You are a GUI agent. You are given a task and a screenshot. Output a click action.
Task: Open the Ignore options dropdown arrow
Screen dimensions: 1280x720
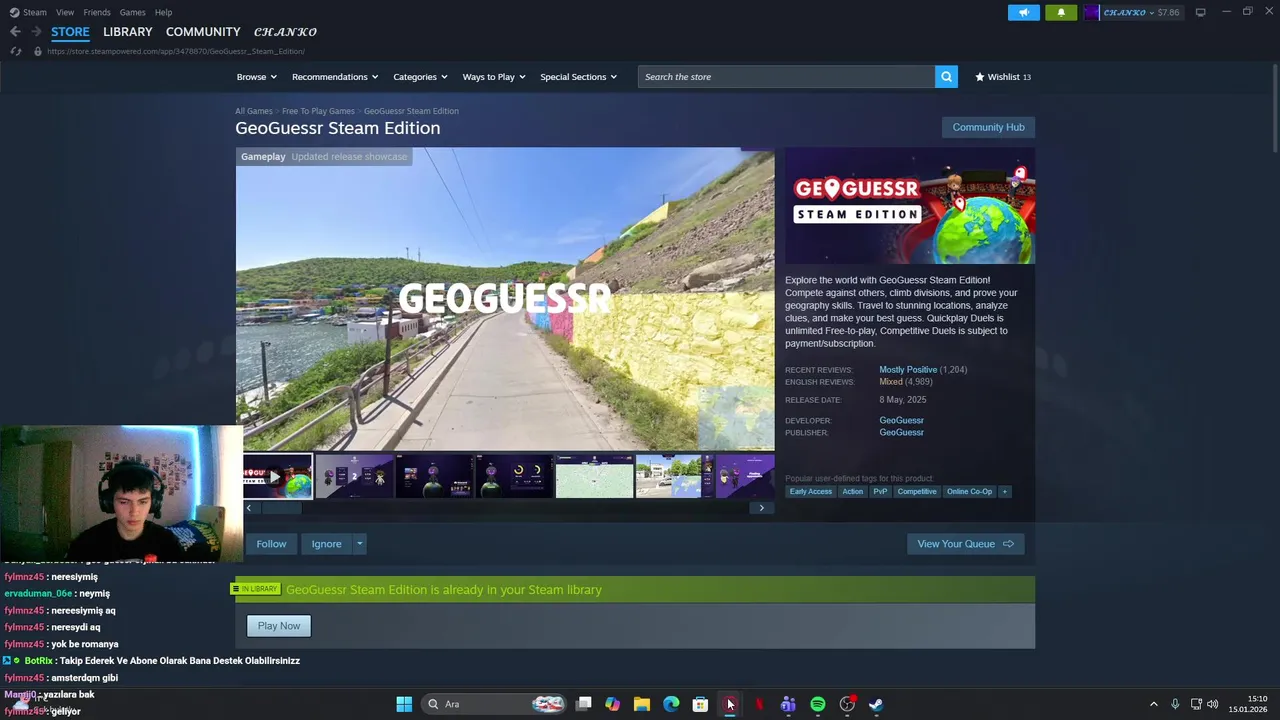(359, 544)
